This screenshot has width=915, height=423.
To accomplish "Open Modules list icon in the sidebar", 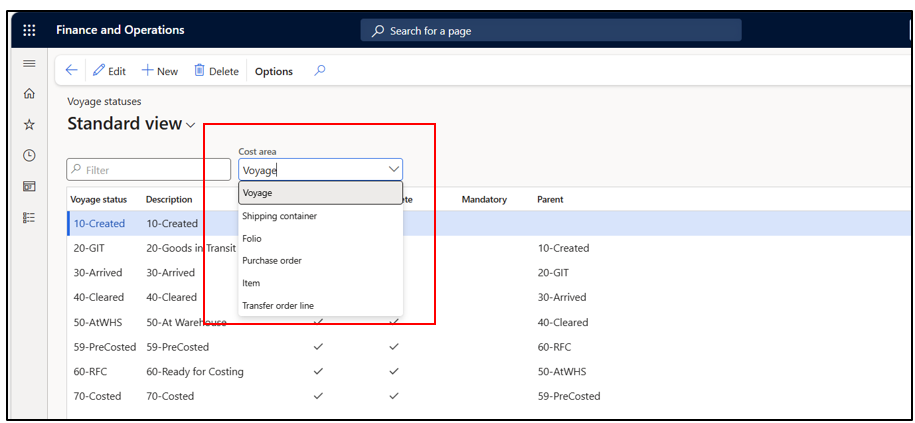I will (29, 217).
